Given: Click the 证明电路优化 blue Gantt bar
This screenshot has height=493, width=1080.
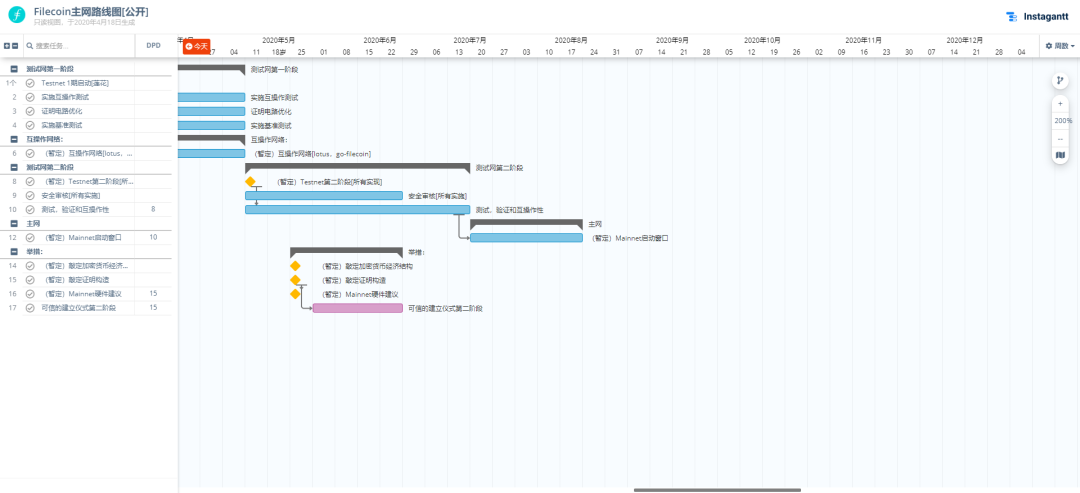Looking at the screenshot, I should pos(211,111).
